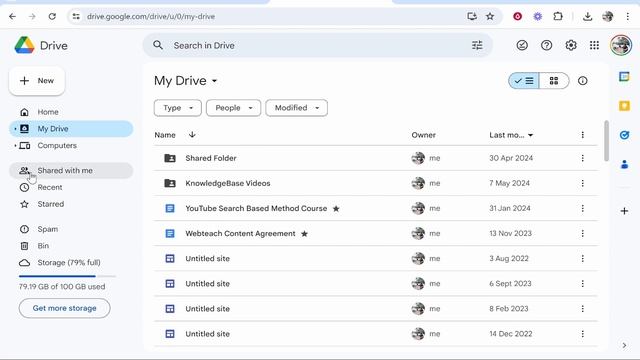Open the Modified filter dropdown
640x360 pixels.
(296, 108)
